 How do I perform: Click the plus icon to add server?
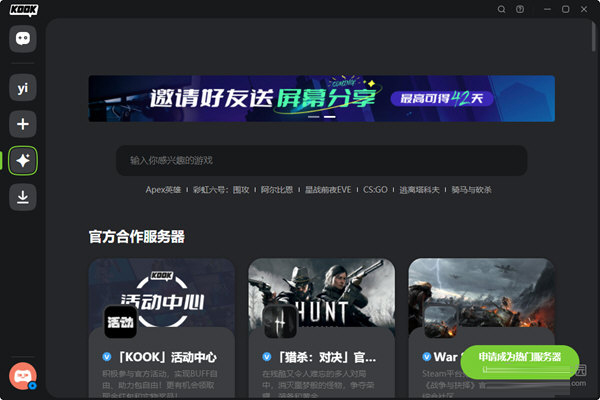[23, 124]
